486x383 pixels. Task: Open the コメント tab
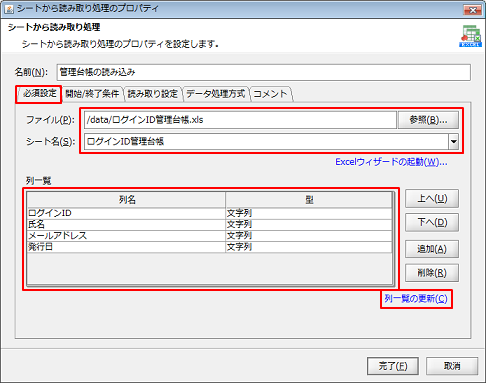[x=270, y=94]
